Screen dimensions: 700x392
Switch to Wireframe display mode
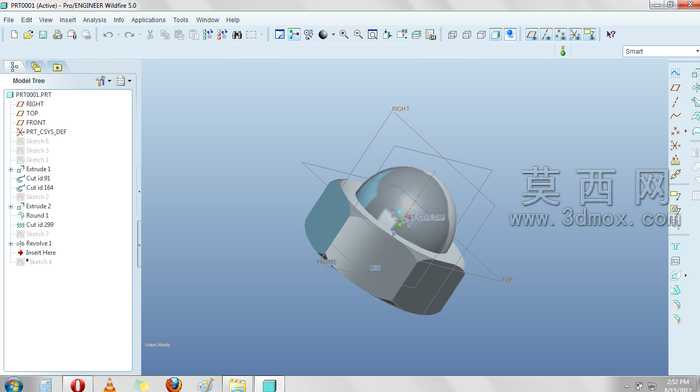tap(452, 34)
